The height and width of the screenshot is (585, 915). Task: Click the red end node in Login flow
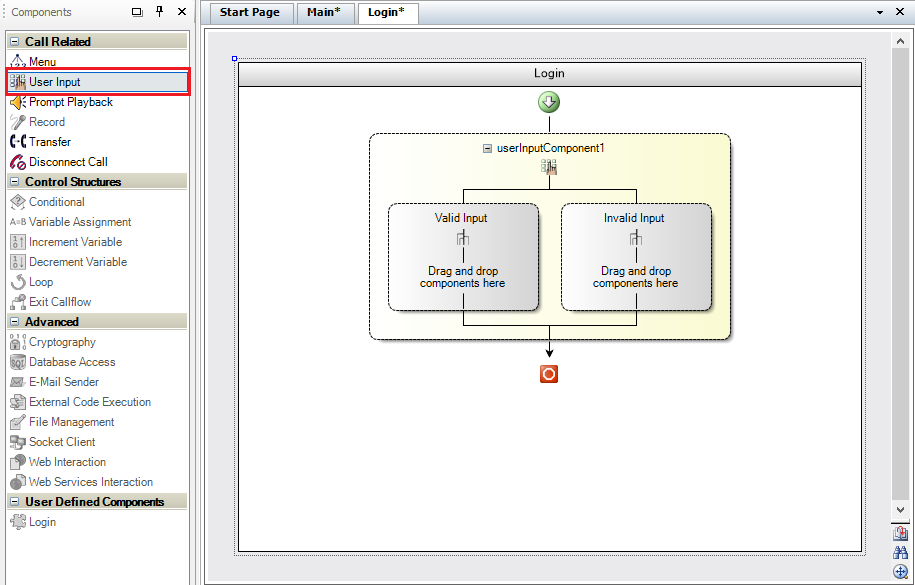(549, 374)
